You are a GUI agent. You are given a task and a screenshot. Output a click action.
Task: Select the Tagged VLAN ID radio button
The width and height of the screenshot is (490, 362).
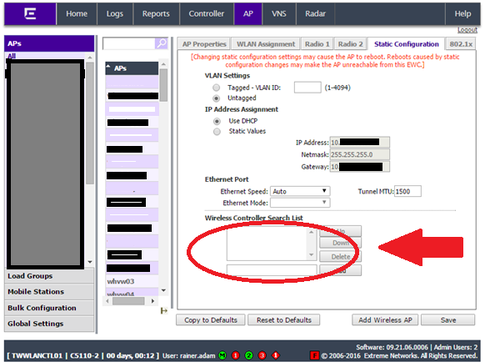(216, 88)
